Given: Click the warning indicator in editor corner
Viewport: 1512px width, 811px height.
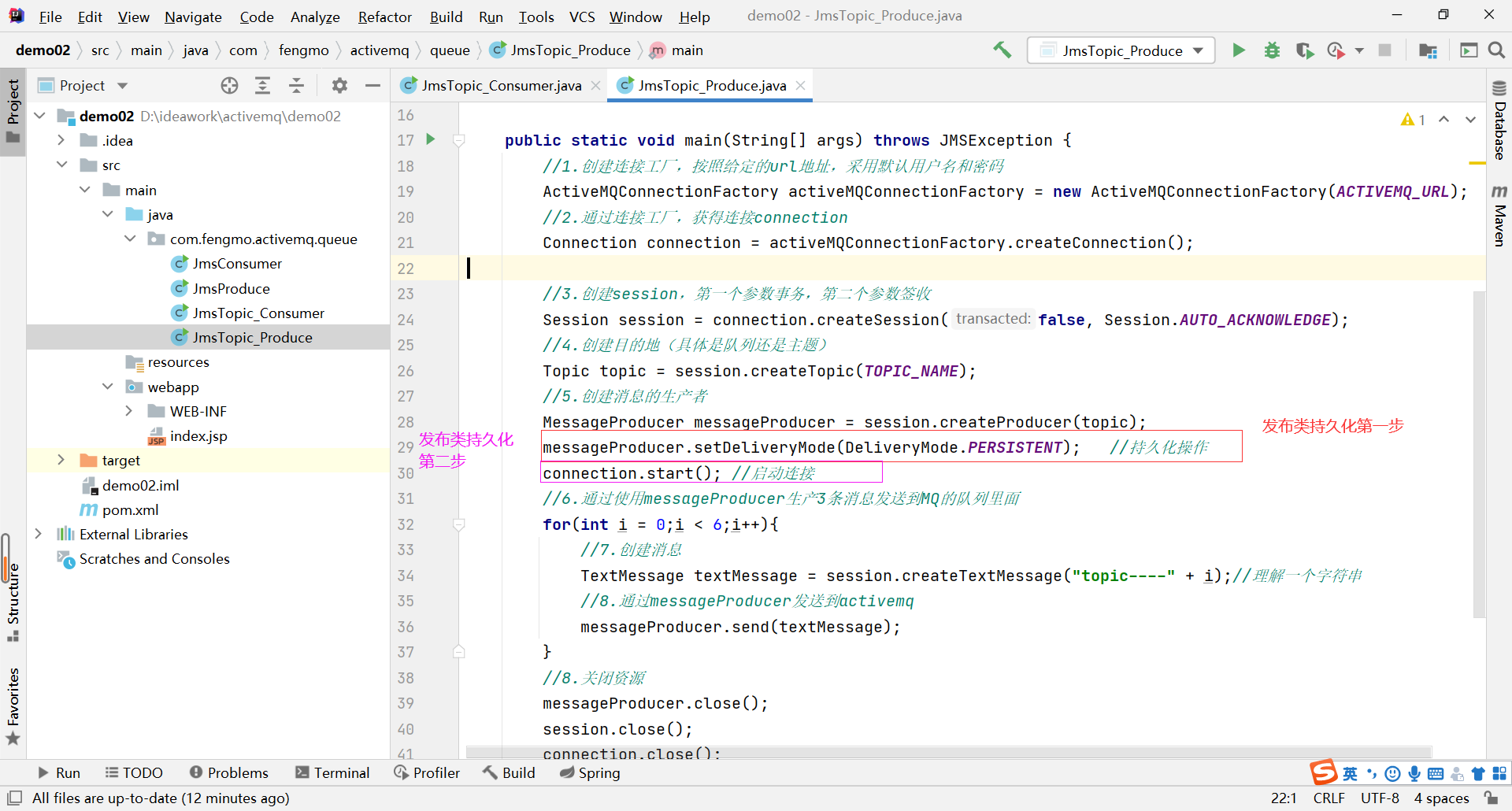Looking at the screenshot, I should (1413, 120).
